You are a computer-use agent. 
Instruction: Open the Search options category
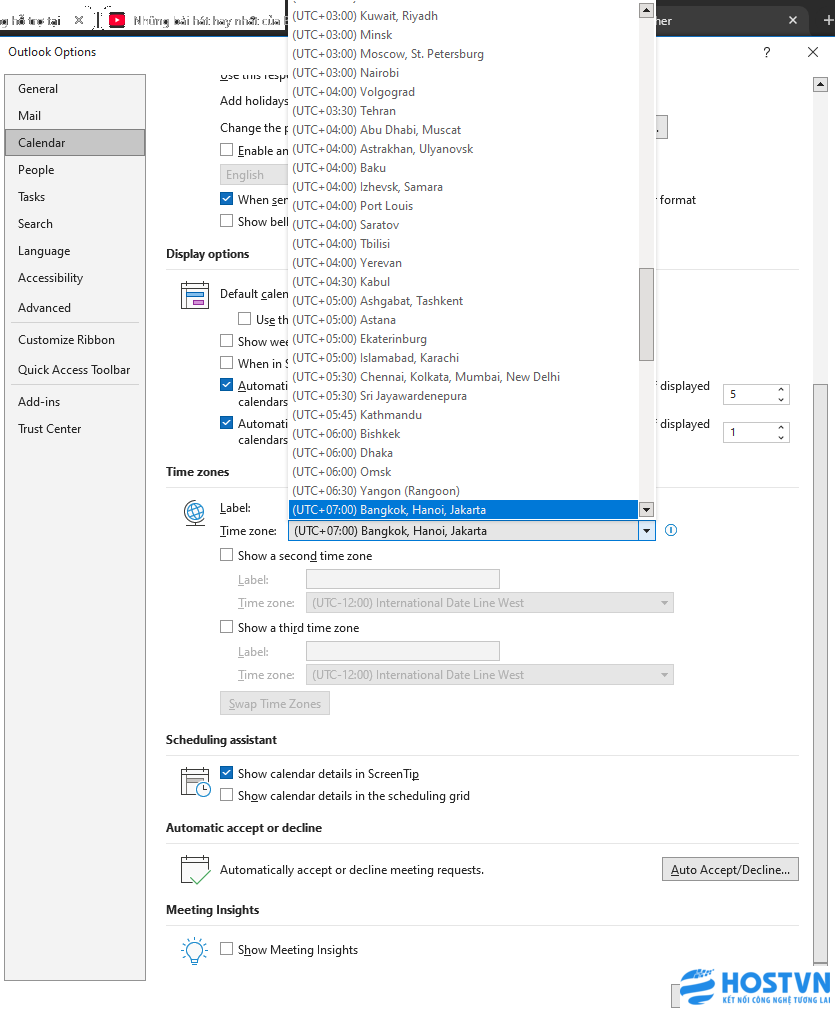click(x=75, y=224)
